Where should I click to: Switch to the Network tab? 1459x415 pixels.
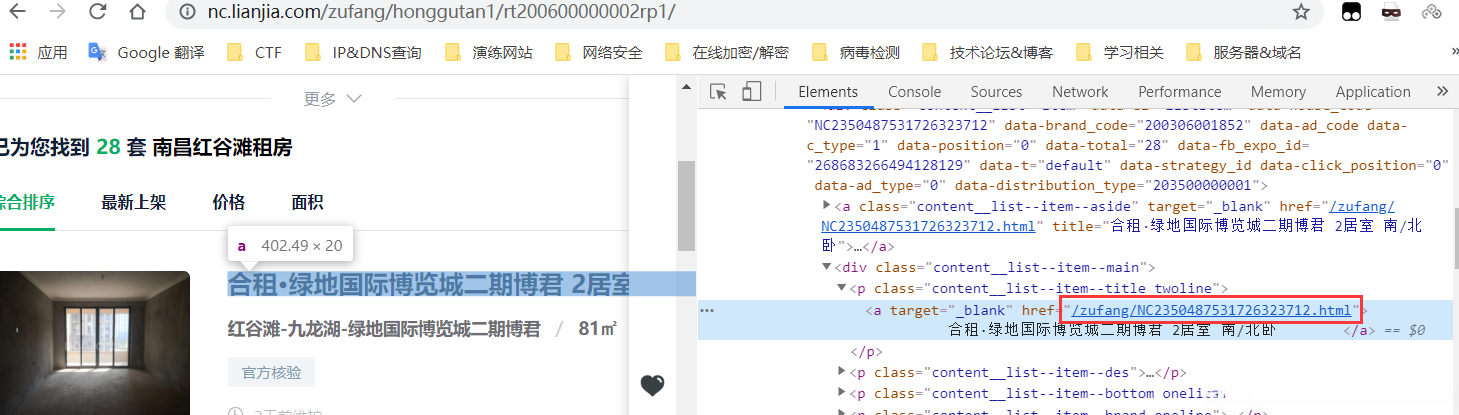point(1080,92)
